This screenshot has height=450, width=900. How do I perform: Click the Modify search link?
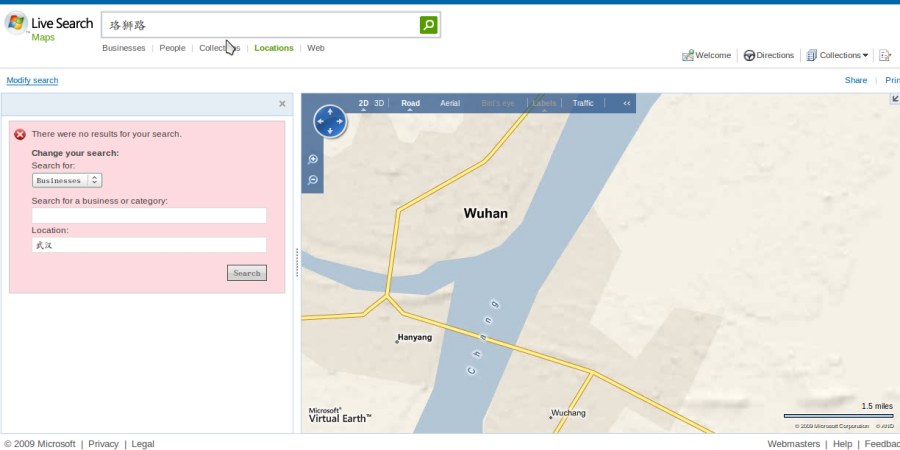(x=32, y=80)
